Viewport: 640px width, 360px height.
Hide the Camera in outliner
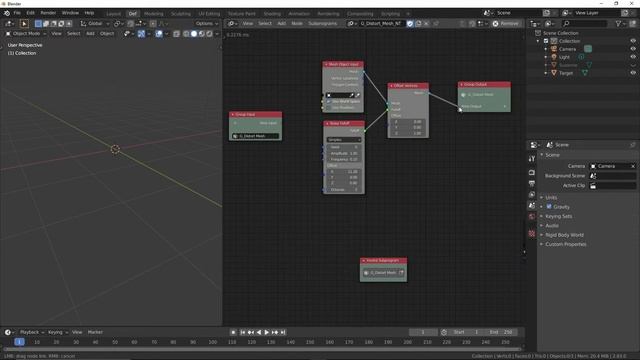[633, 49]
